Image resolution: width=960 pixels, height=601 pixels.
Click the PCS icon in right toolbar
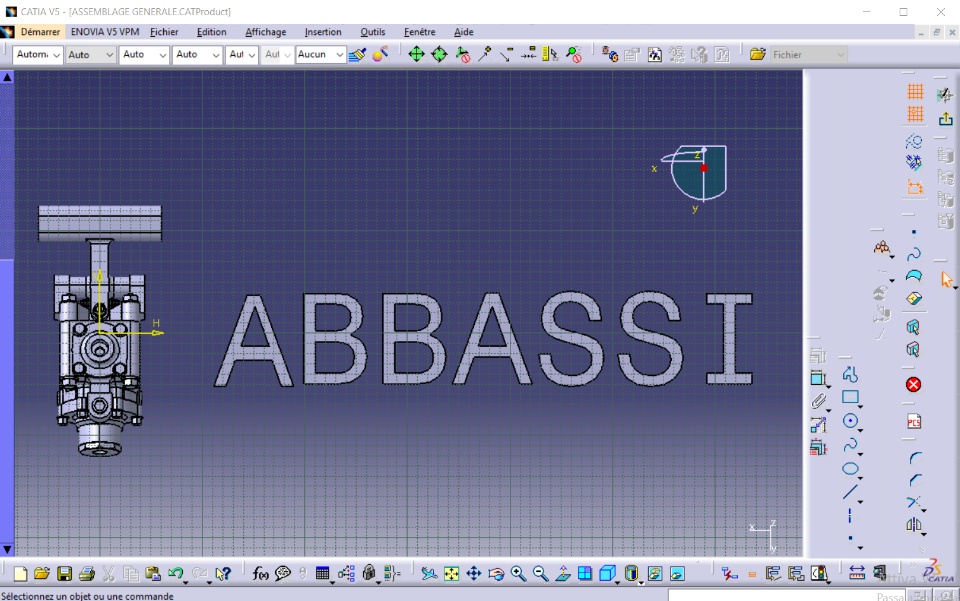point(914,422)
